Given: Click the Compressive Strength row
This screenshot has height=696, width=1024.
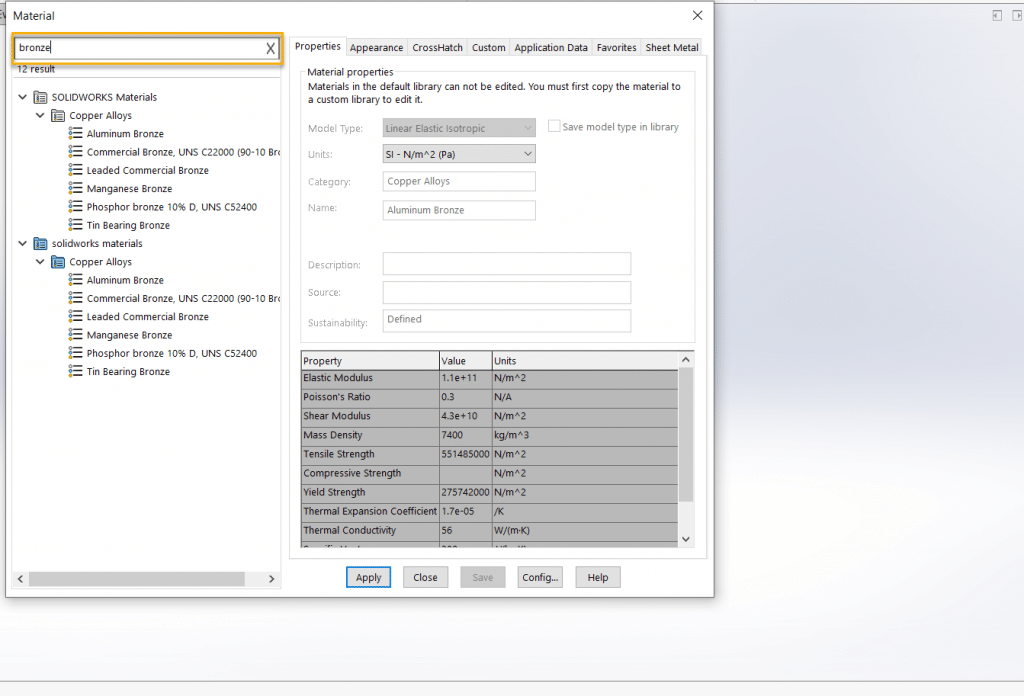Looking at the screenshot, I should (x=490, y=473).
